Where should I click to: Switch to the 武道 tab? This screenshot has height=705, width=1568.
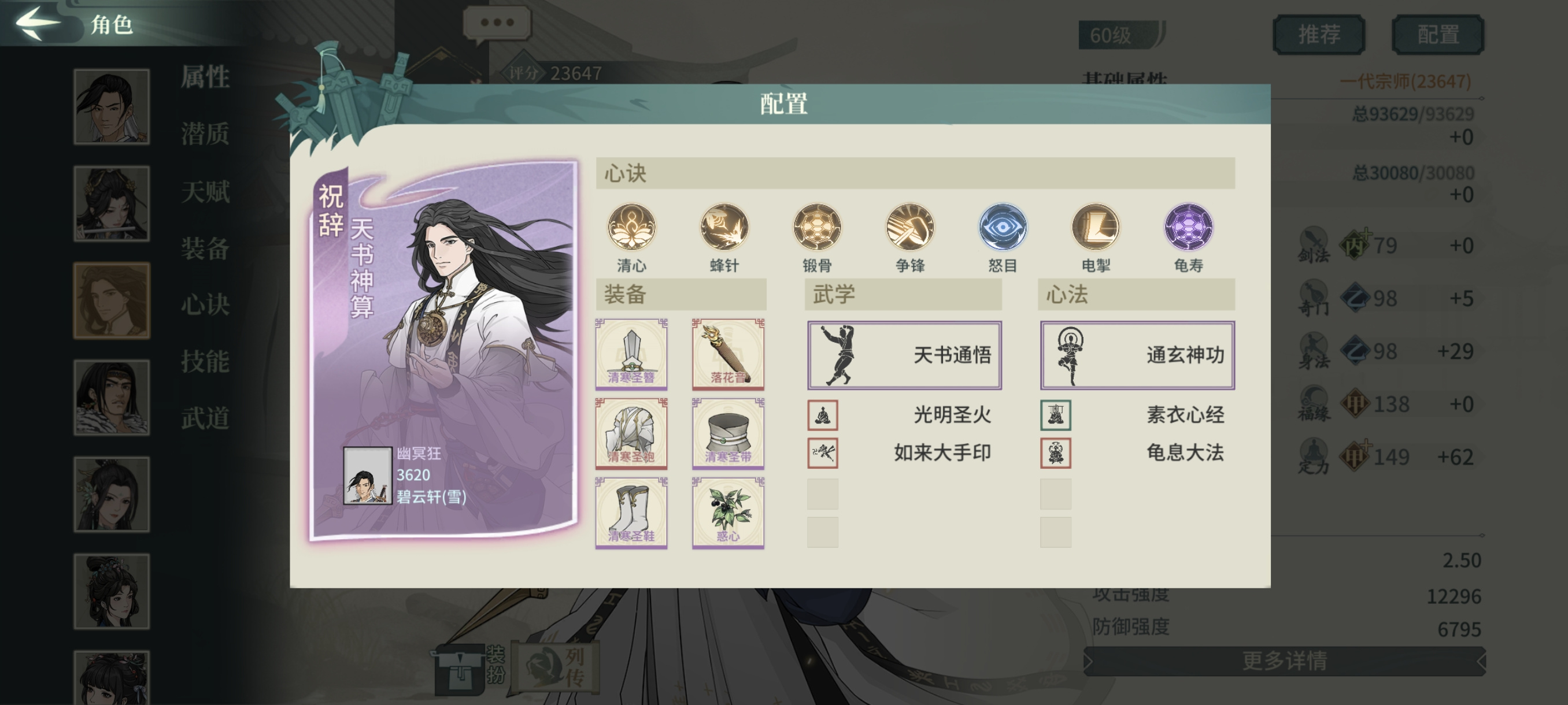click(x=205, y=418)
